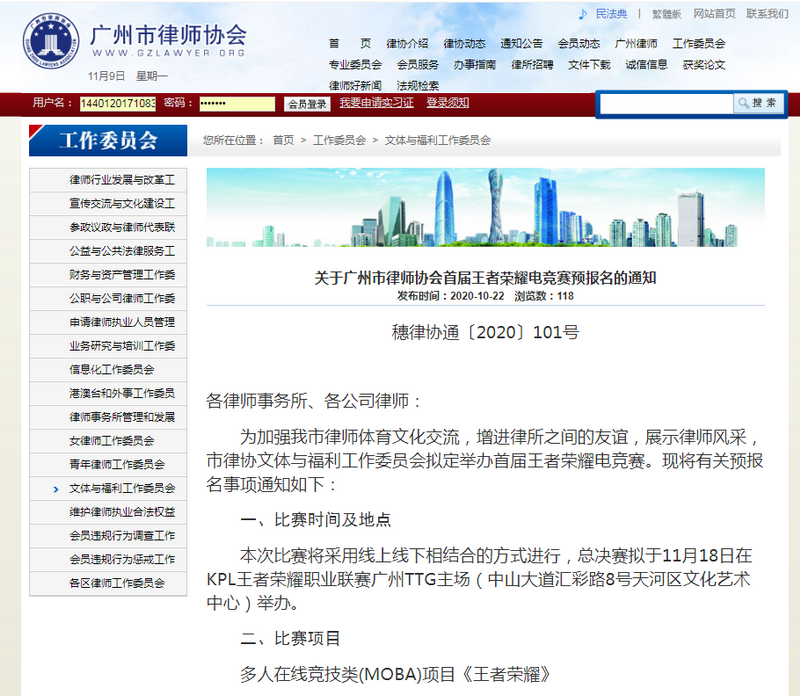
Task: Switch to 繁體版 traditional version
Action: pos(666,14)
